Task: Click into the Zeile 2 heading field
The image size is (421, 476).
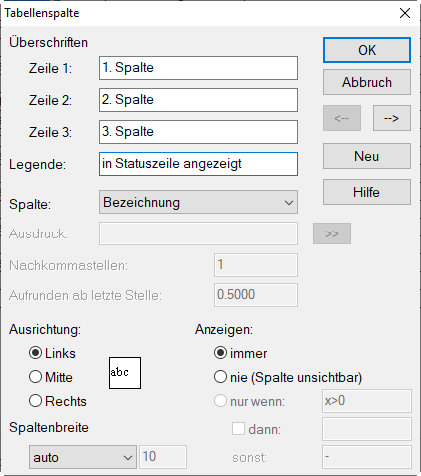Action: [x=198, y=100]
